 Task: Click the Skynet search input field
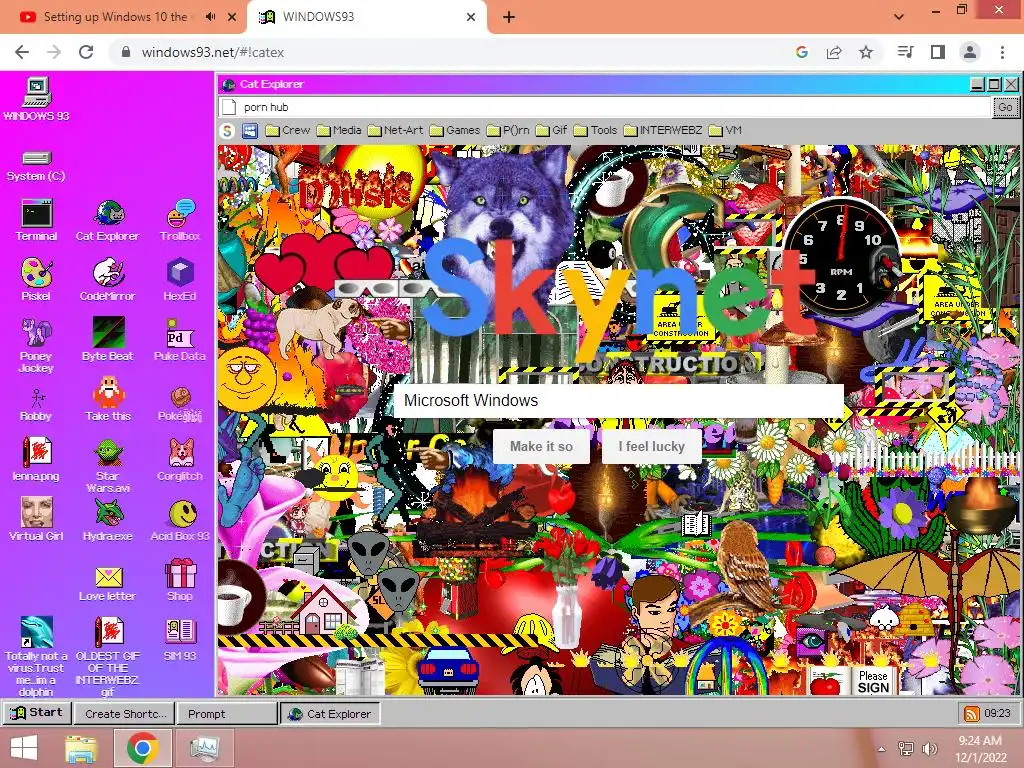619,400
